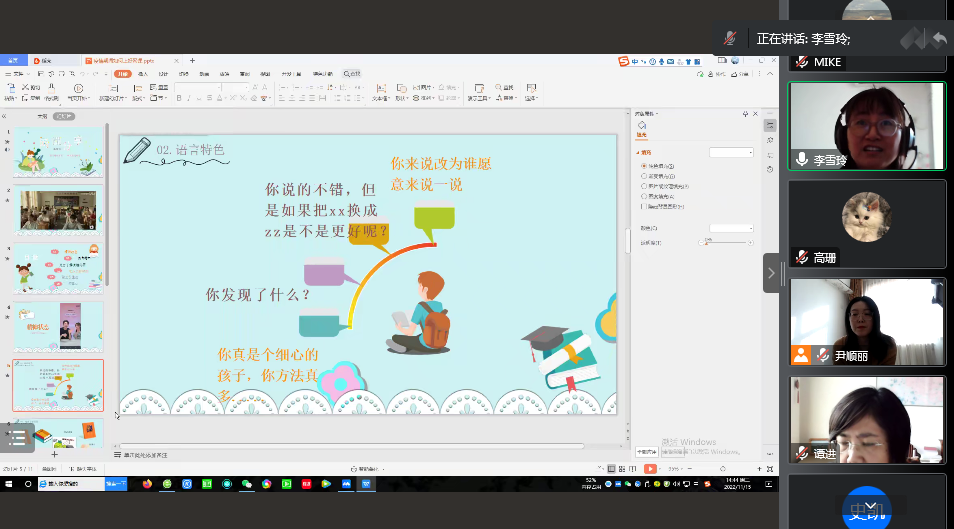Screen dimensions: 954x529
Task: Open Firefox from the Windows taskbar
Action: (x=148, y=484)
